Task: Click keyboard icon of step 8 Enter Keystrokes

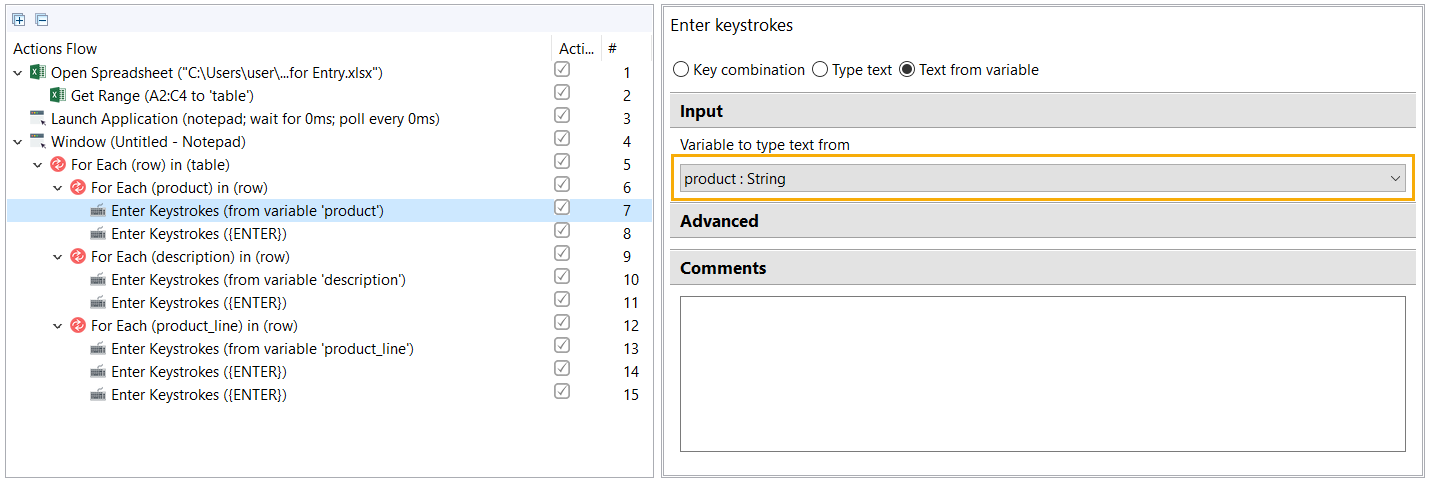Action: [98, 234]
